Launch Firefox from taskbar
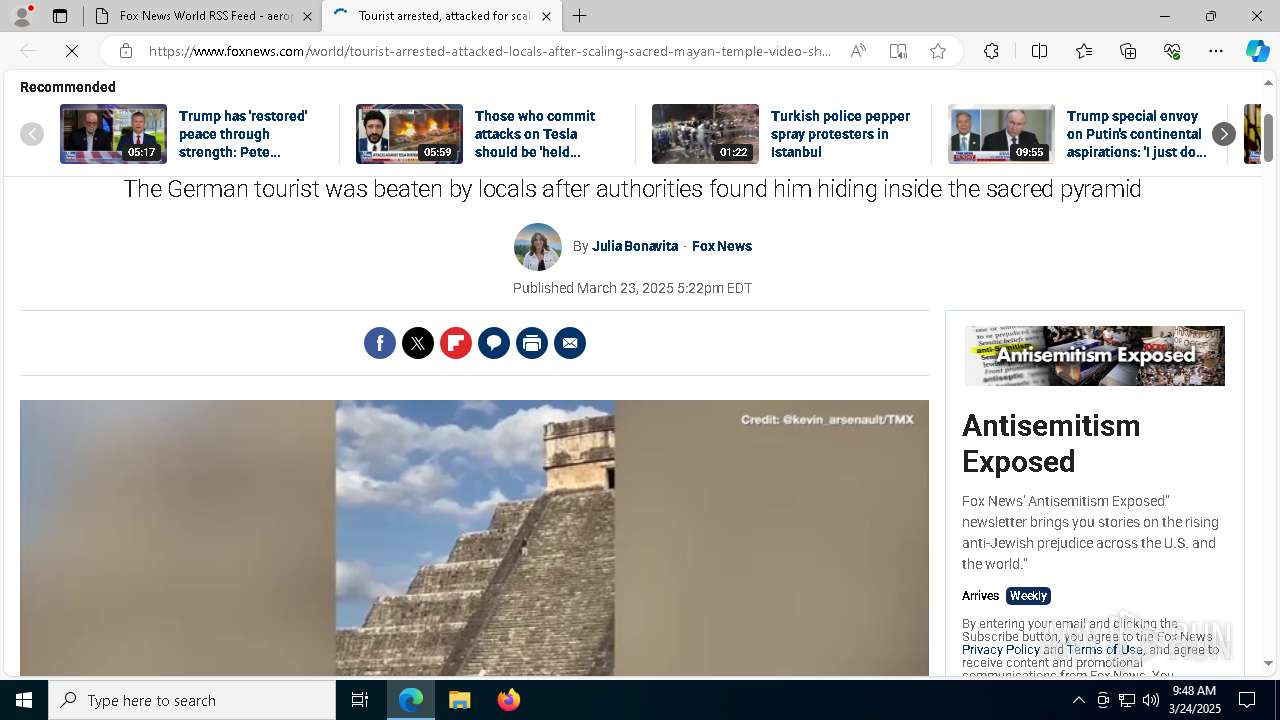Screen dimensions: 1280x720 [508, 700]
